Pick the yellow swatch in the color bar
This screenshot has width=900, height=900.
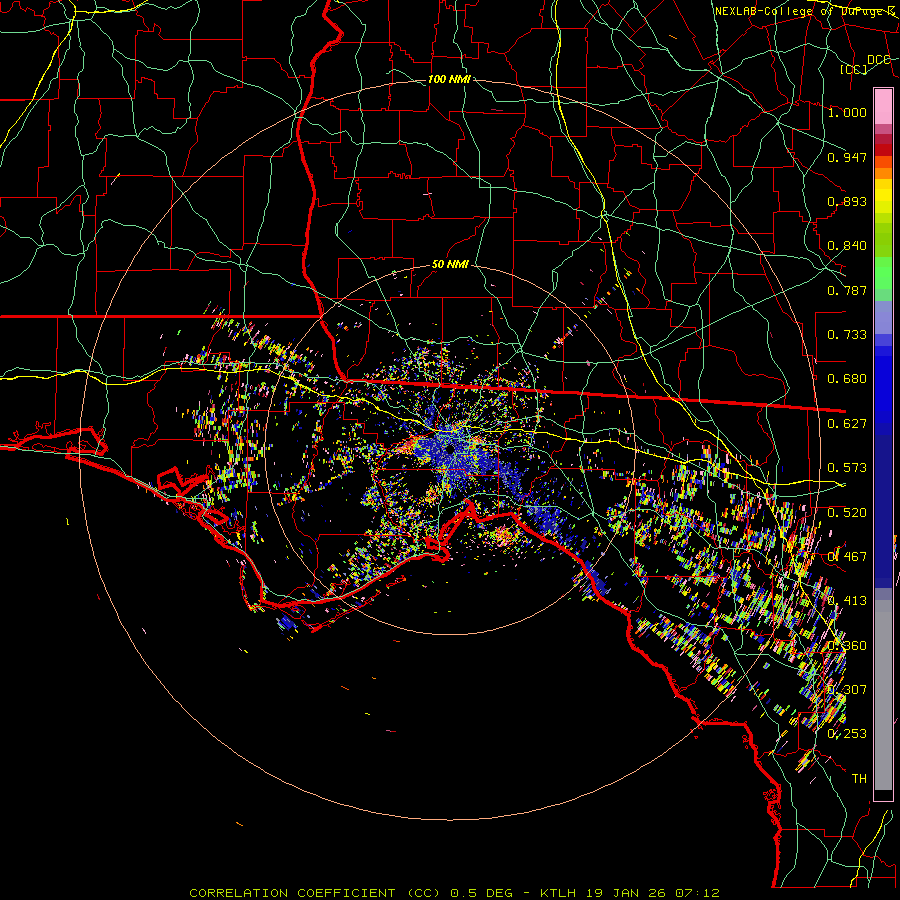tap(883, 196)
